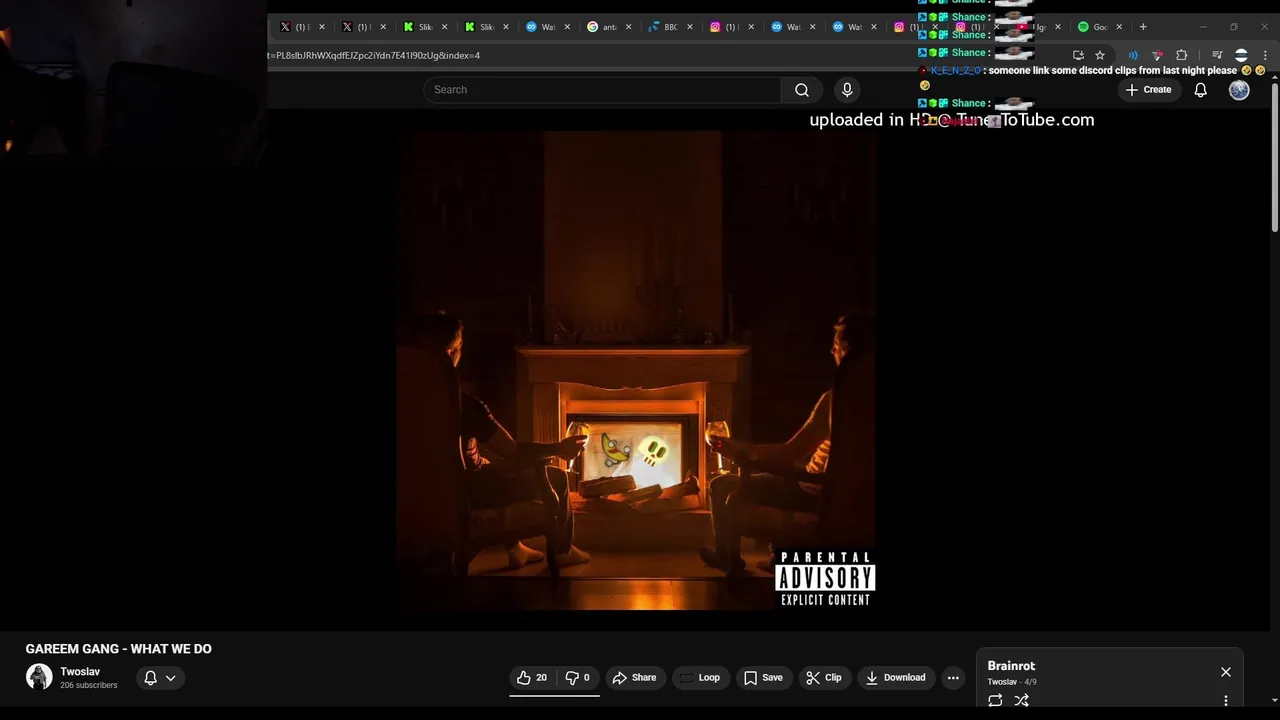Click the browser address bar URL
Image resolution: width=1280 pixels, height=720 pixels.
tap(374, 56)
